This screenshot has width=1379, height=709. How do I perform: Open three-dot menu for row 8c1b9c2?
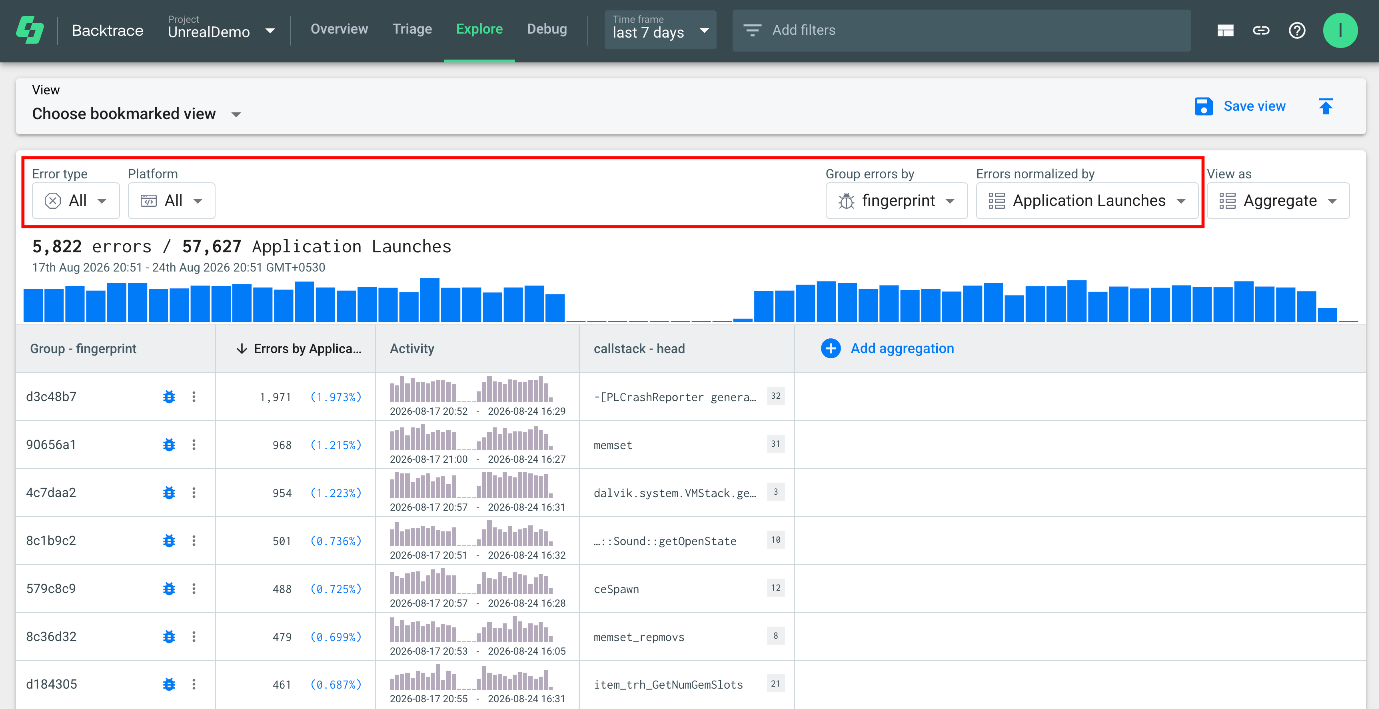tap(194, 541)
